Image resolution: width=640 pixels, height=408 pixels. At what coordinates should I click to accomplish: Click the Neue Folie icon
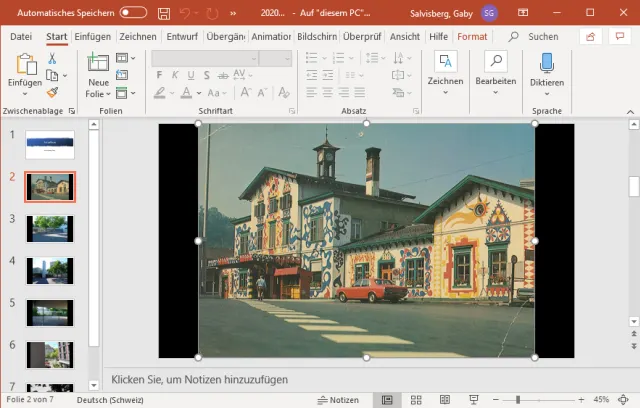(x=98, y=63)
